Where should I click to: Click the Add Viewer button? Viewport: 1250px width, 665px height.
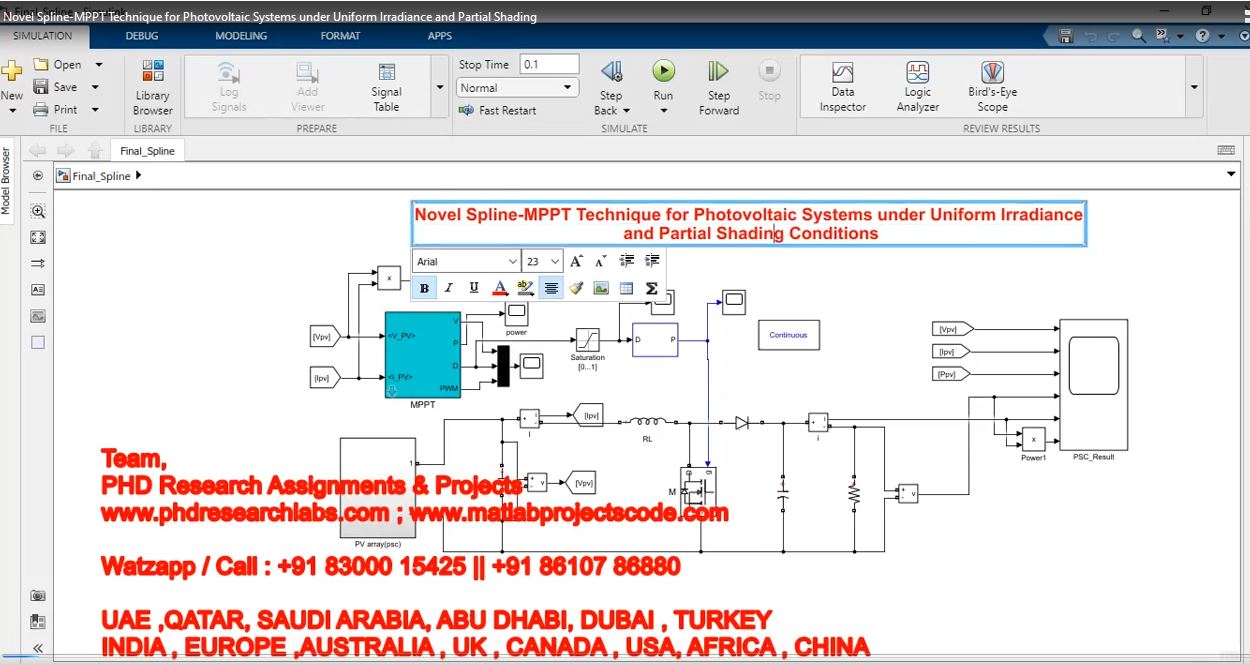(308, 88)
